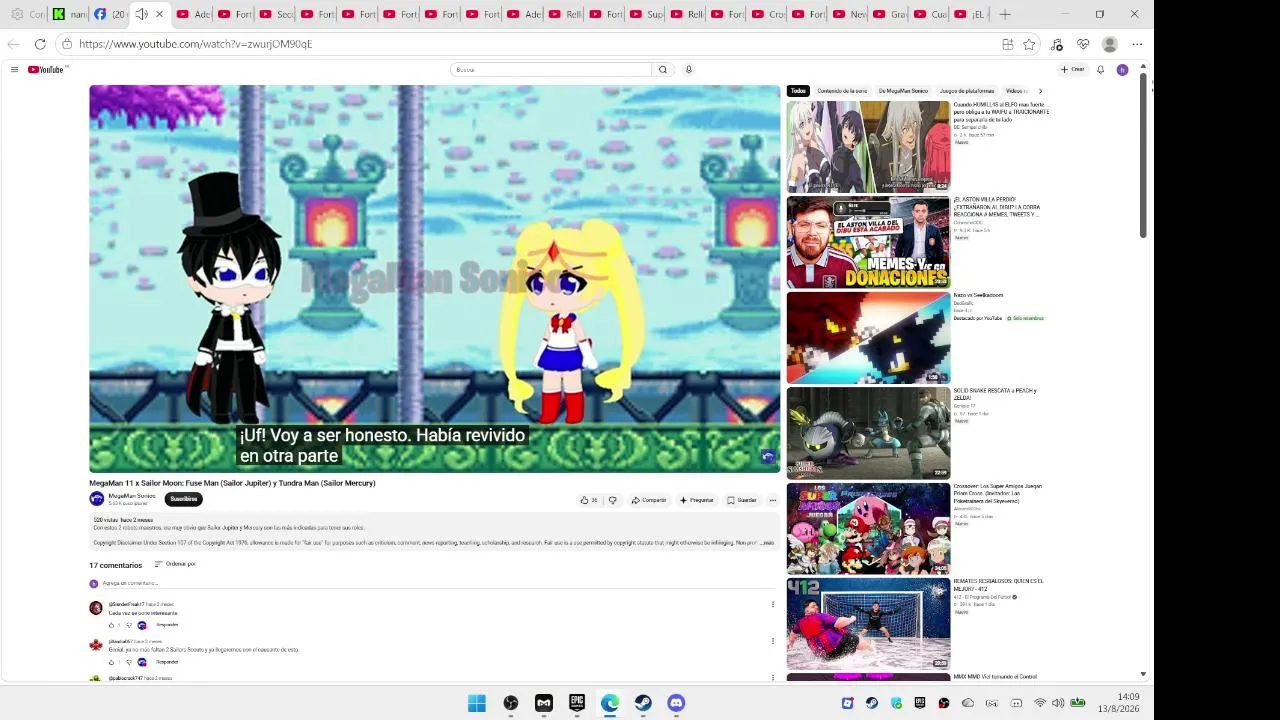The width and height of the screenshot is (1280, 720).
Task: Open the video's more actions menu
Action: [x=772, y=500]
